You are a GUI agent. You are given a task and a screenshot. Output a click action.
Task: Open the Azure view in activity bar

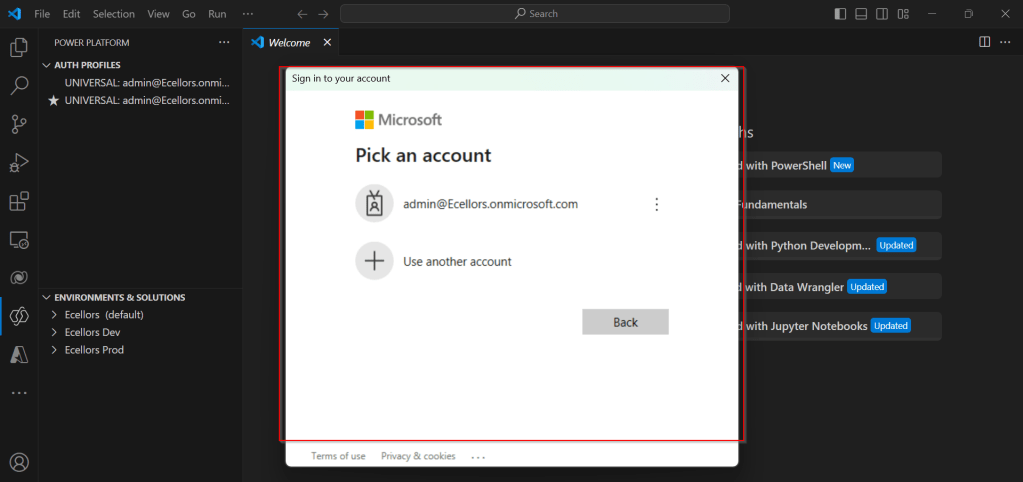pos(19,354)
